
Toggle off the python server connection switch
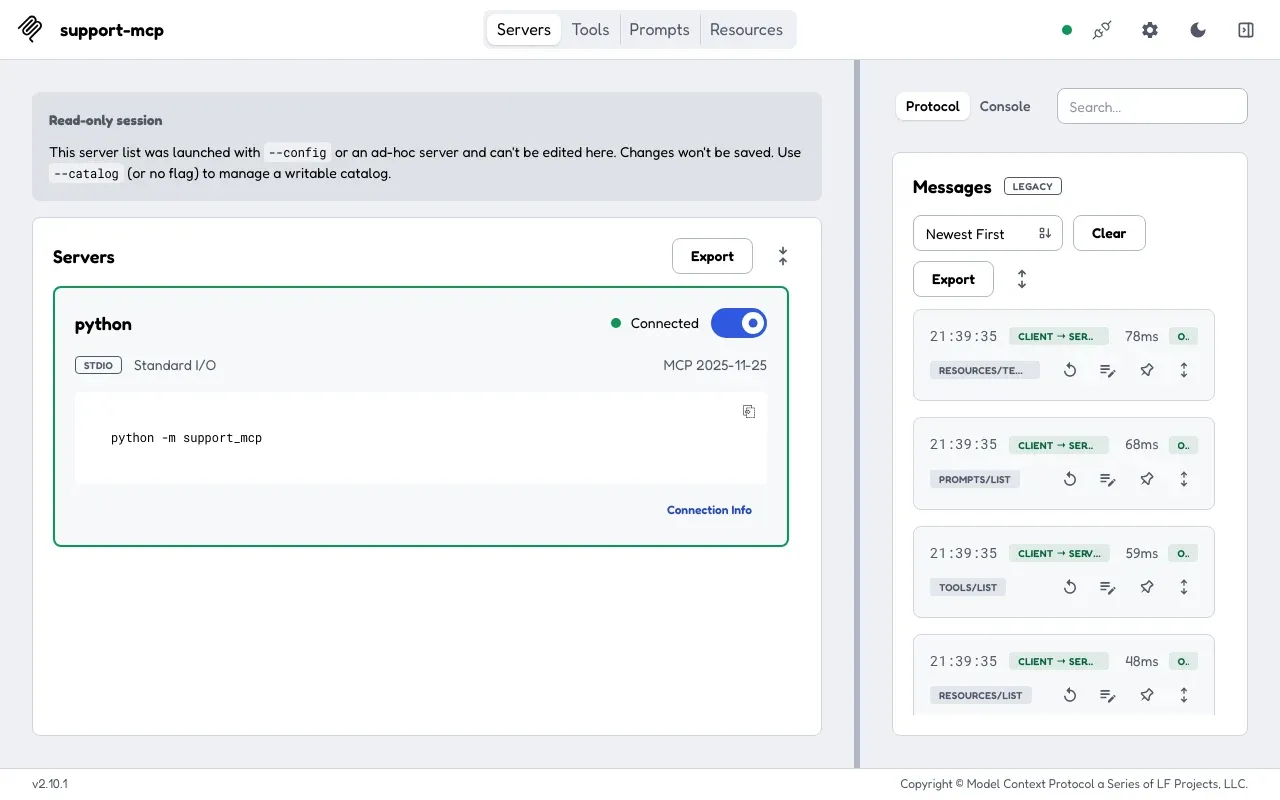[739, 323]
